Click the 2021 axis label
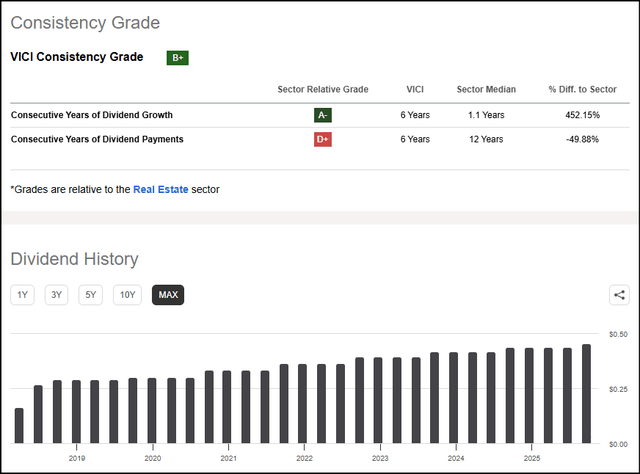 coord(229,458)
